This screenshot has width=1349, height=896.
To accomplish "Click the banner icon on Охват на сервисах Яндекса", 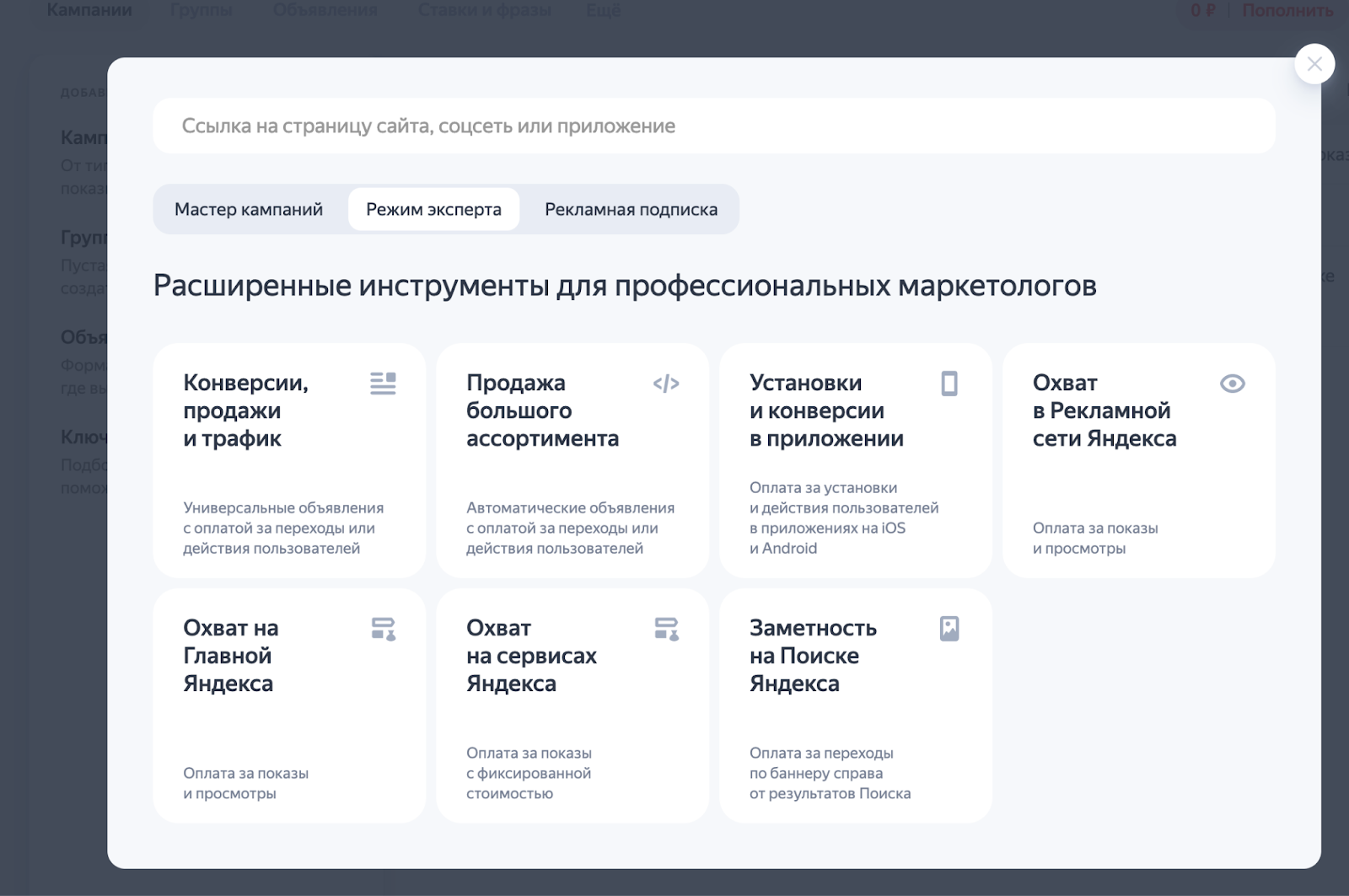I will point(665,628).
